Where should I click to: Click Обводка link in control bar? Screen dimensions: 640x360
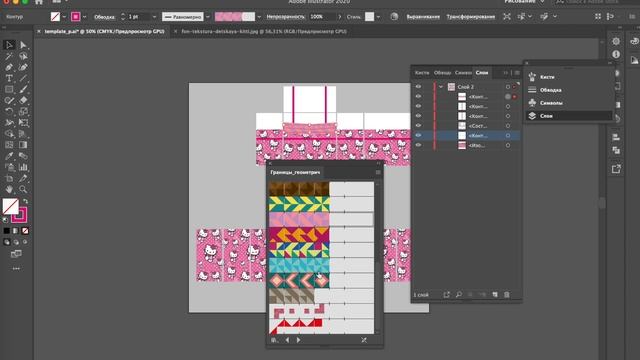104,17
